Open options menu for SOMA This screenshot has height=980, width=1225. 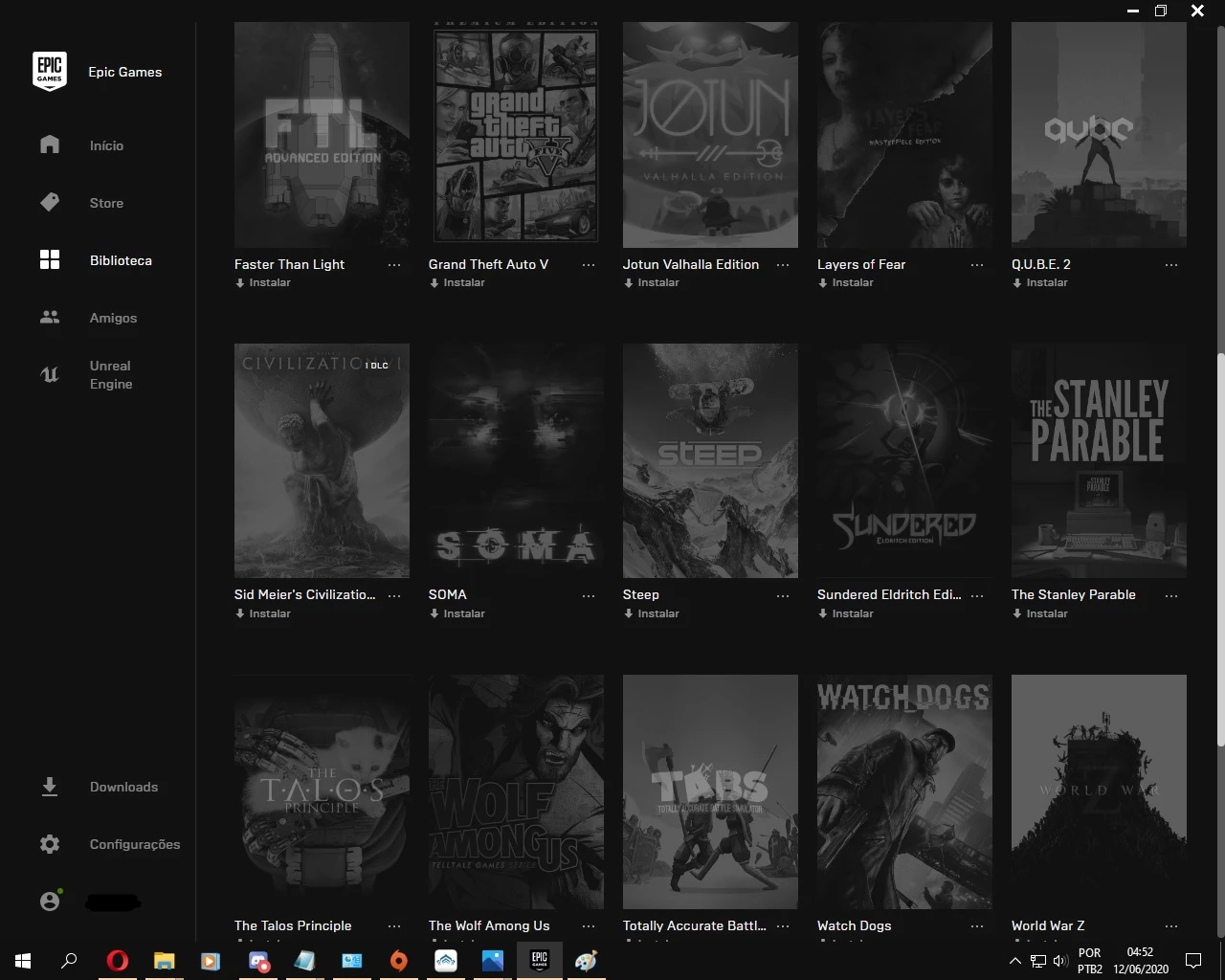[589, 595]
